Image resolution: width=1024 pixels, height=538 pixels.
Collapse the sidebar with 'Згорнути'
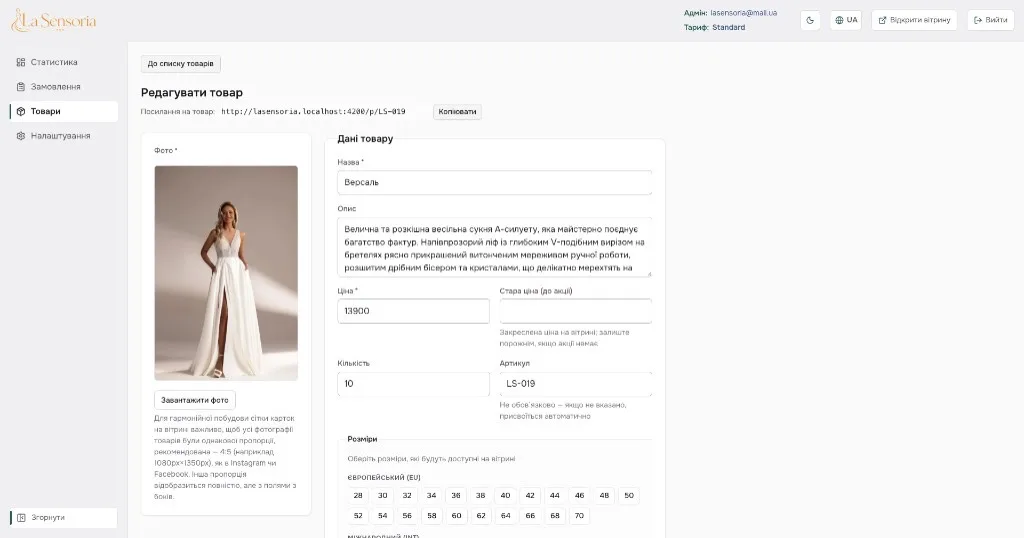(x=63, y=518)
